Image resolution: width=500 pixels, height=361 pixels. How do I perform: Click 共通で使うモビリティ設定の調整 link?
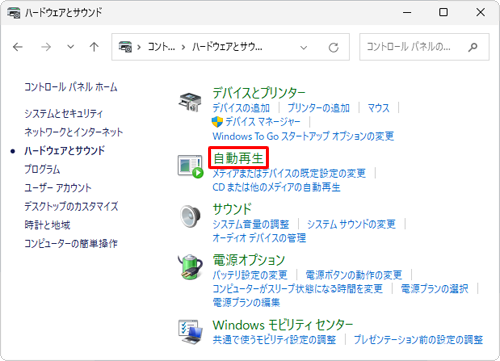(x=274, y=340)
